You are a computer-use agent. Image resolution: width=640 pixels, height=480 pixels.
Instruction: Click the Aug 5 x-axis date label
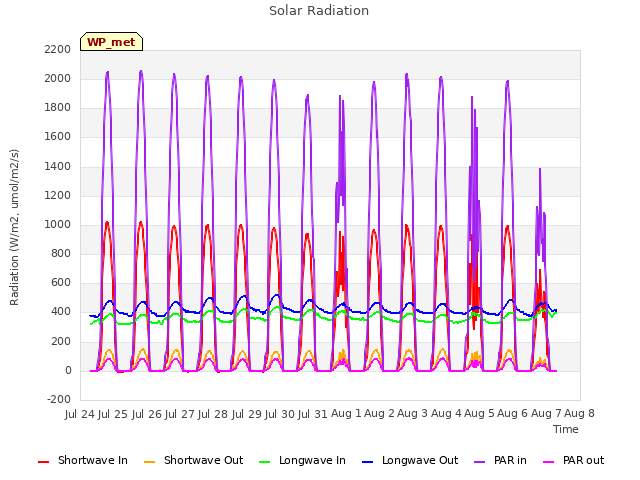coord(479,414)
